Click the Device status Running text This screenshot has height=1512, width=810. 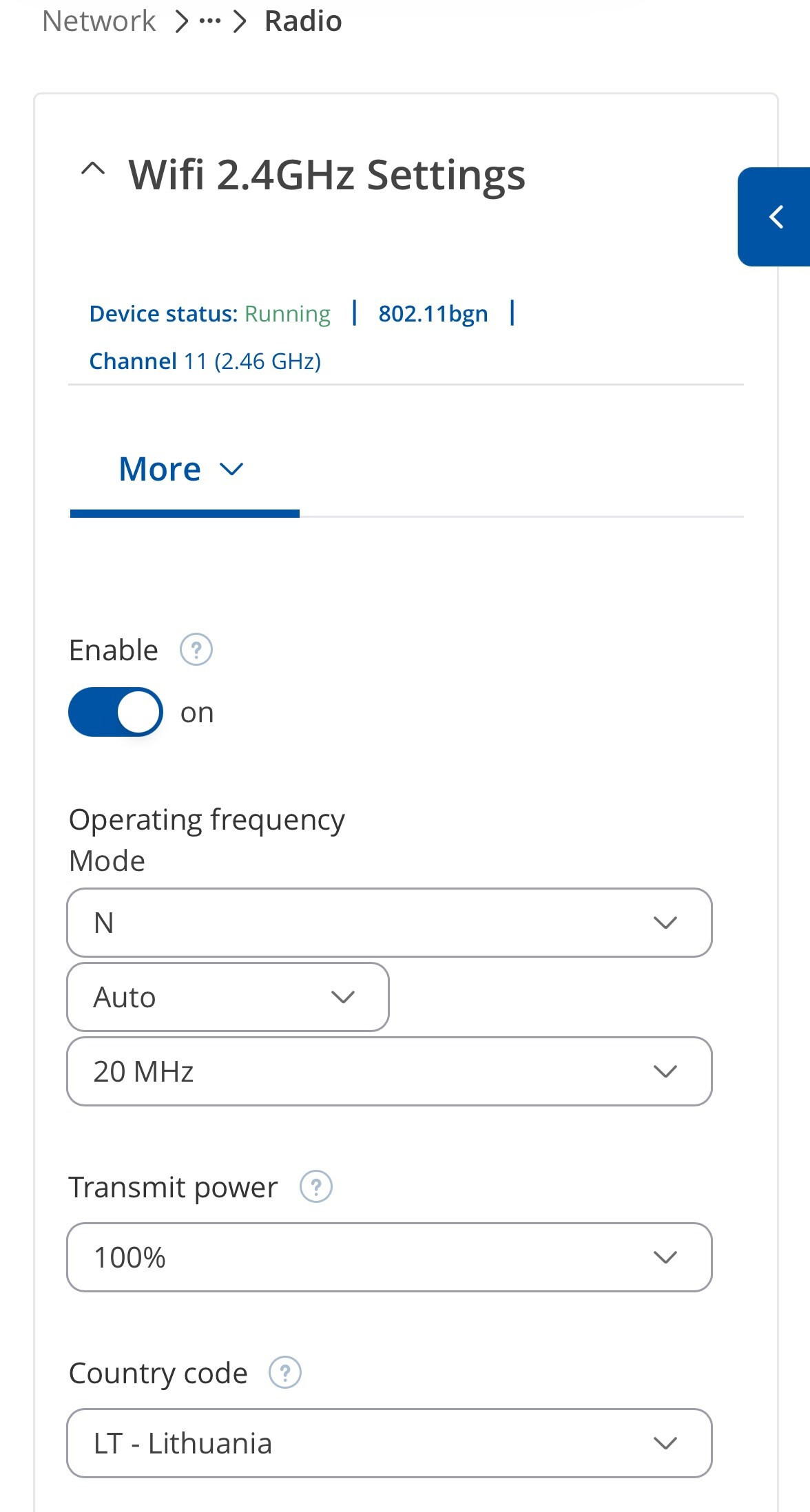pyautogui.click(x=210, y=314)
